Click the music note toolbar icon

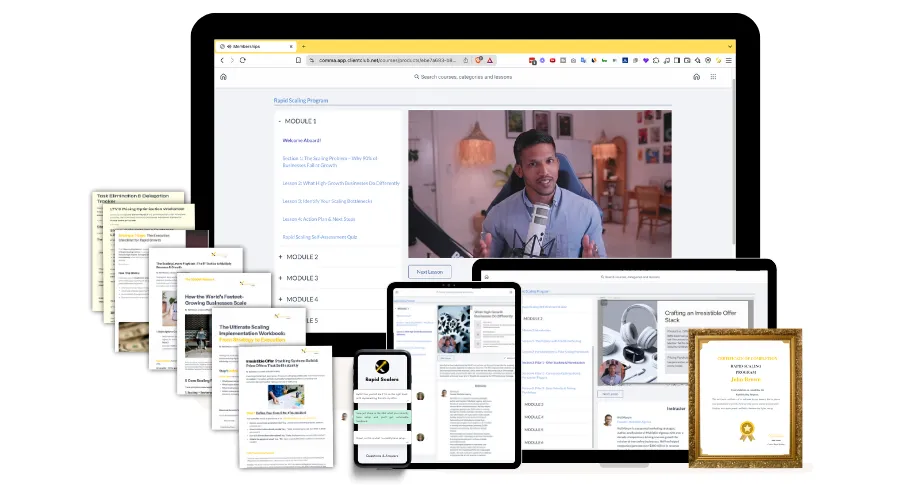[x=666, y=60]
